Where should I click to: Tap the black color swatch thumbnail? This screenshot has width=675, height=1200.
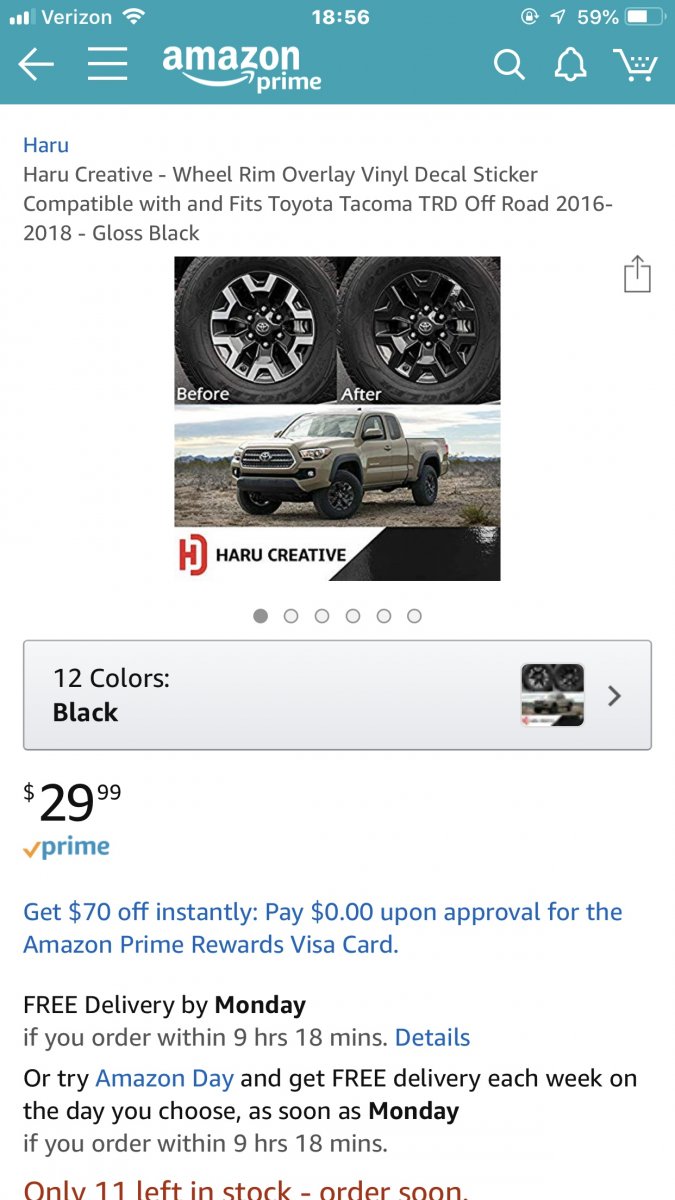click(552, 695)
